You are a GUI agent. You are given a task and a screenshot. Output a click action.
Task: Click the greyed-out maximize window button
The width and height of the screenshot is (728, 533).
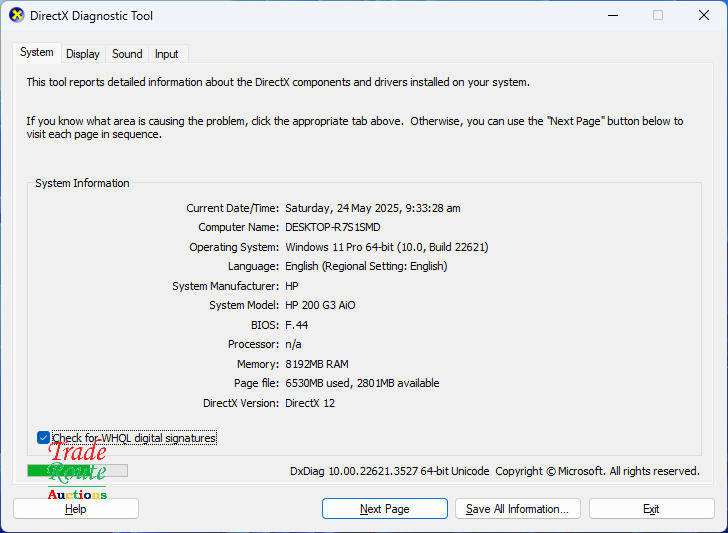(657, 16)
